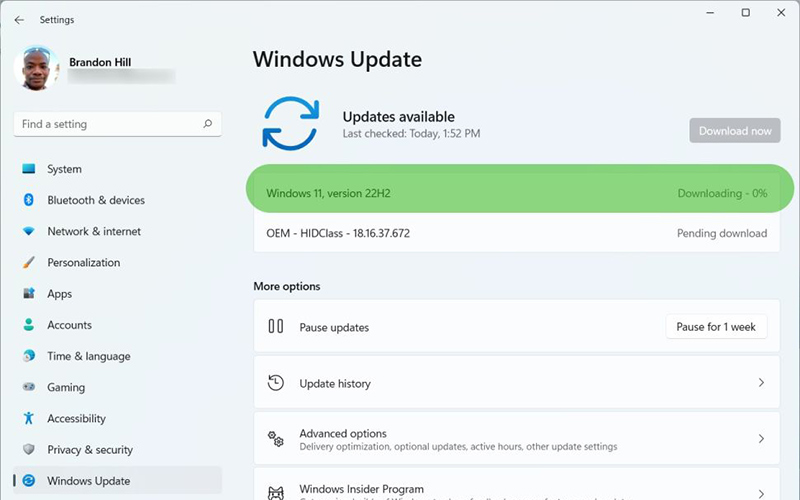Open Windows Insider Program
800x500 pixels.
point(516,484)
